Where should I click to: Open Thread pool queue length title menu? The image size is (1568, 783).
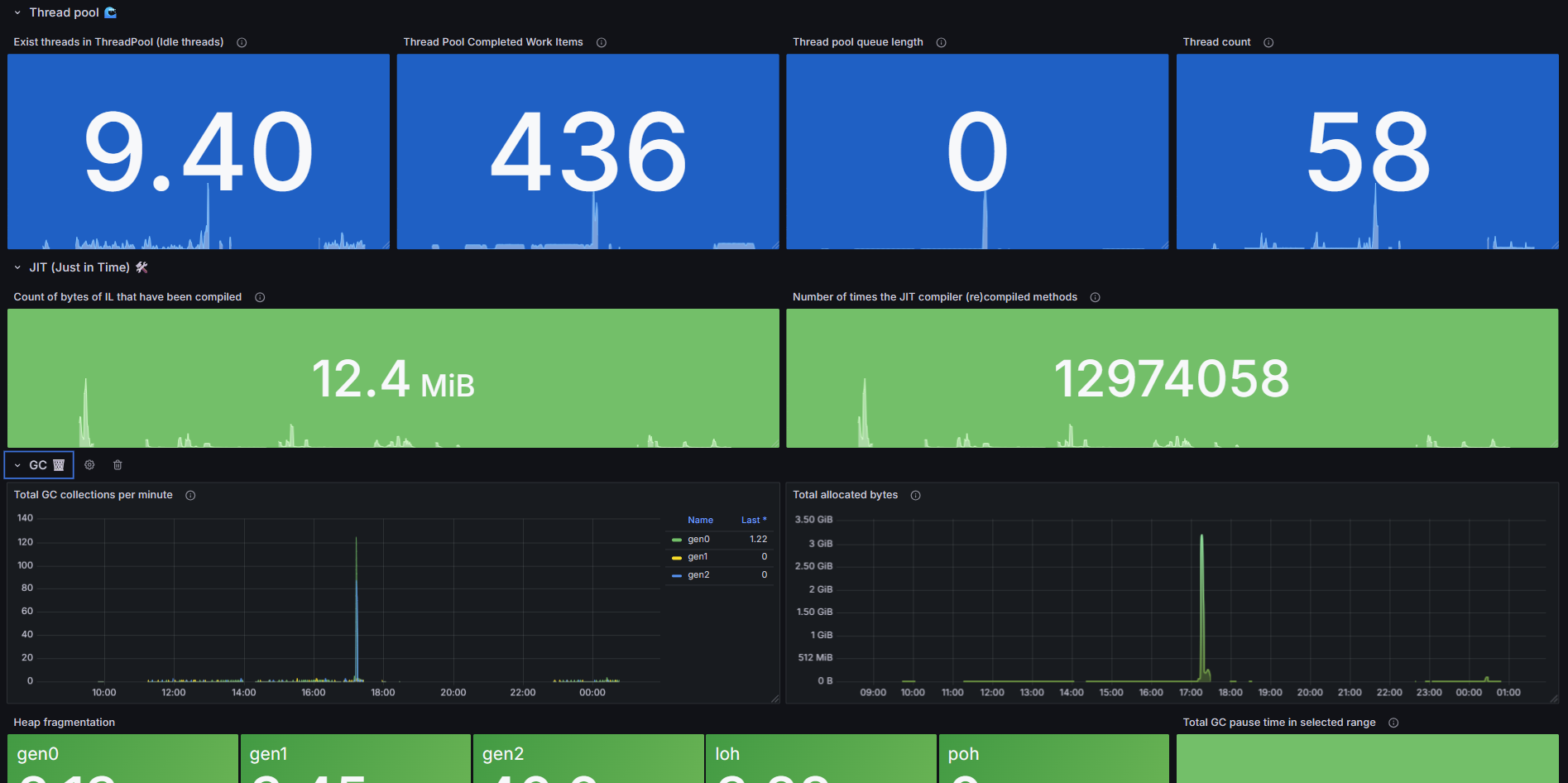pos(858,42)
